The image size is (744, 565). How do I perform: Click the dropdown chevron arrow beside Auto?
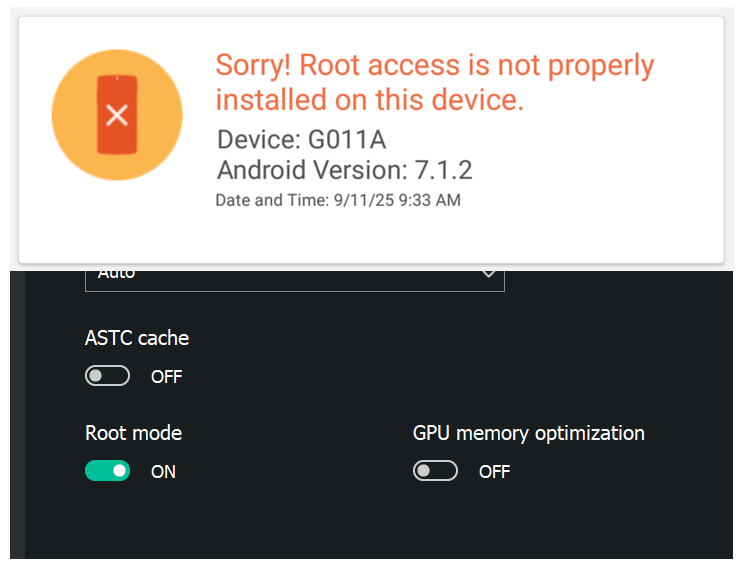(x=488, y=274)
